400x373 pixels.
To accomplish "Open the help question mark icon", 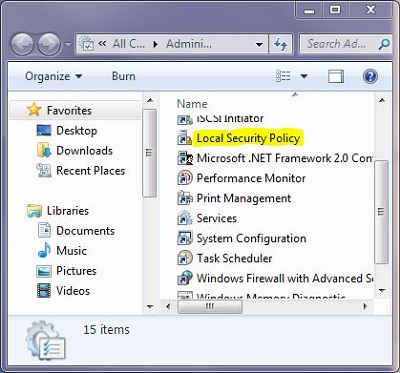I will 370,77.
